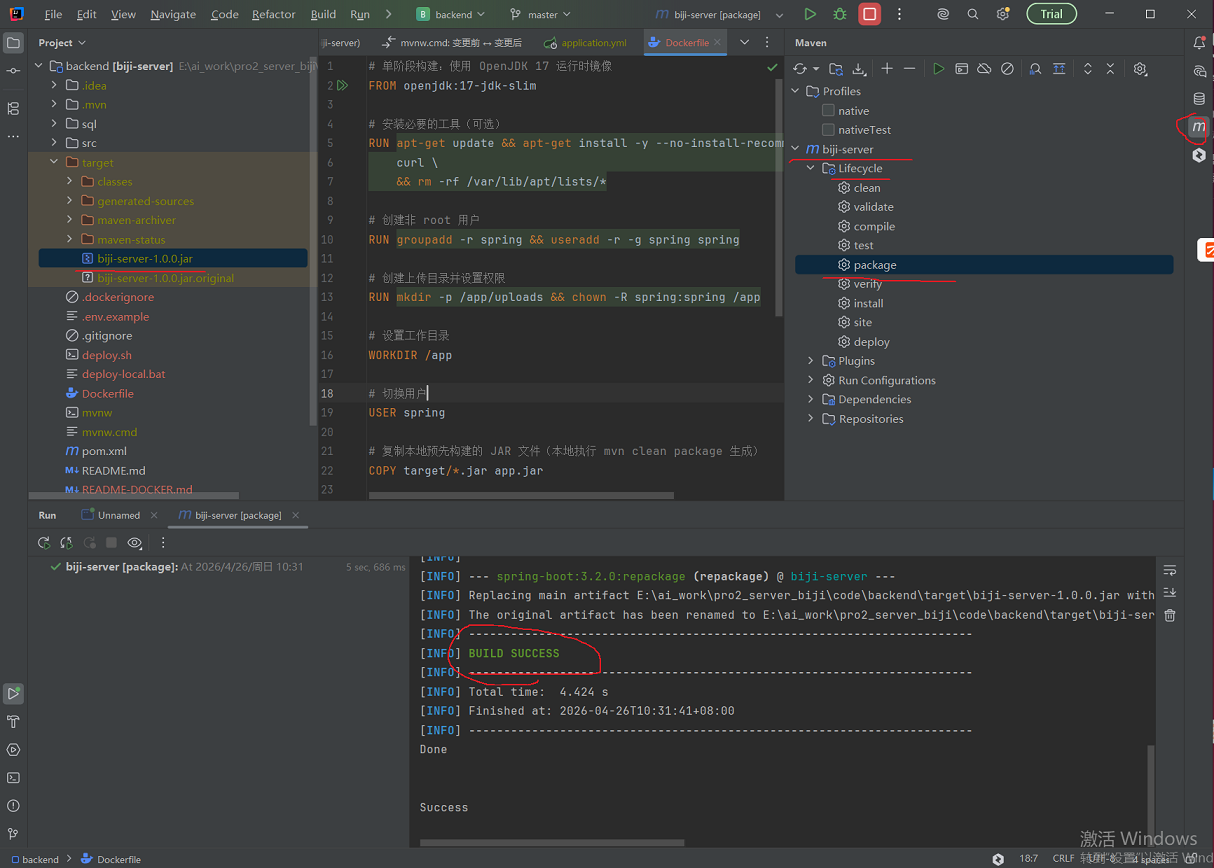Screen dimensions: 1214x868
Task: Click the Trial button
Action: pos(1051,14)
